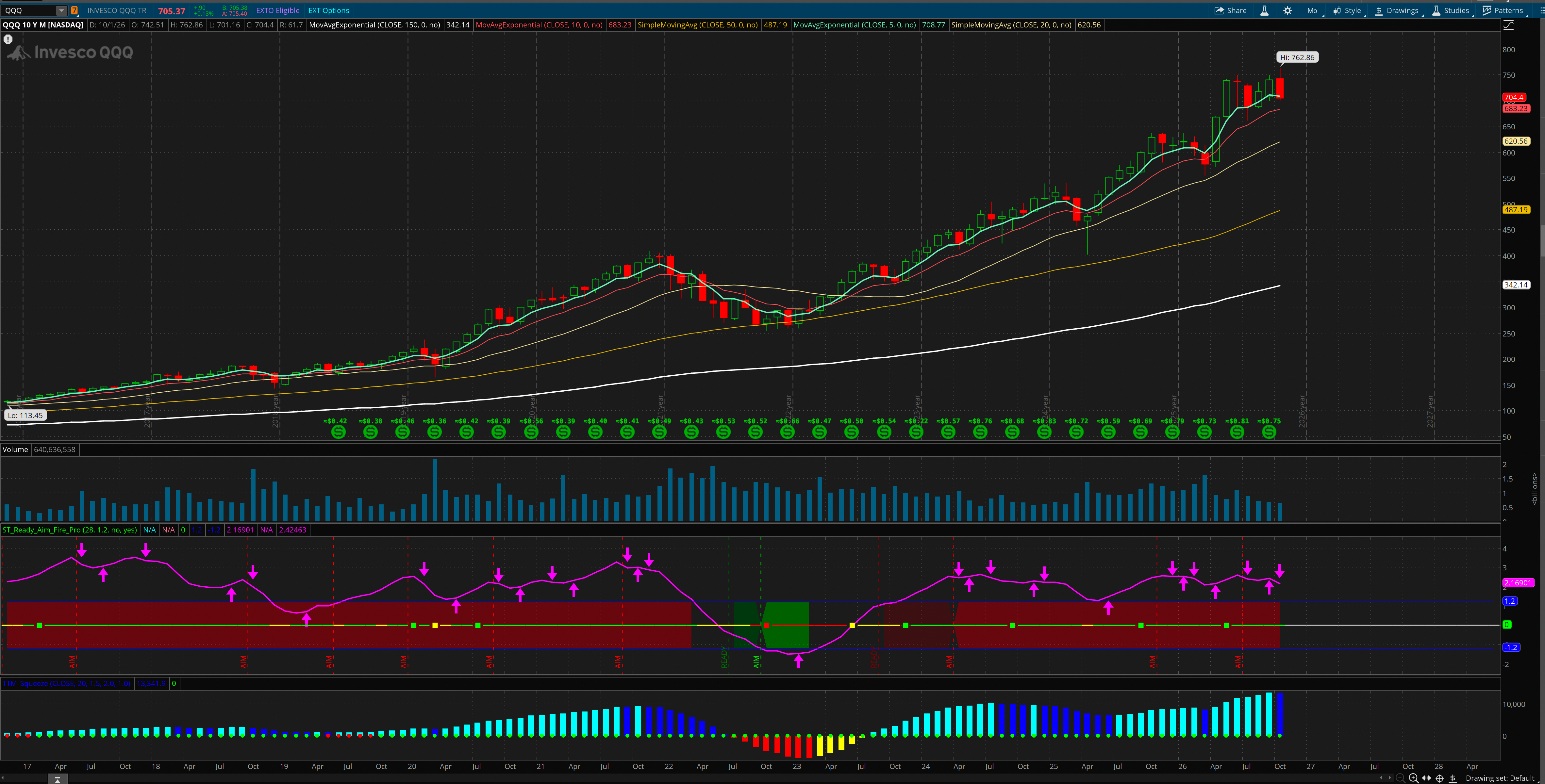
Task: Click the collapse arrow tab at bottom left
Action: (58, 779)
